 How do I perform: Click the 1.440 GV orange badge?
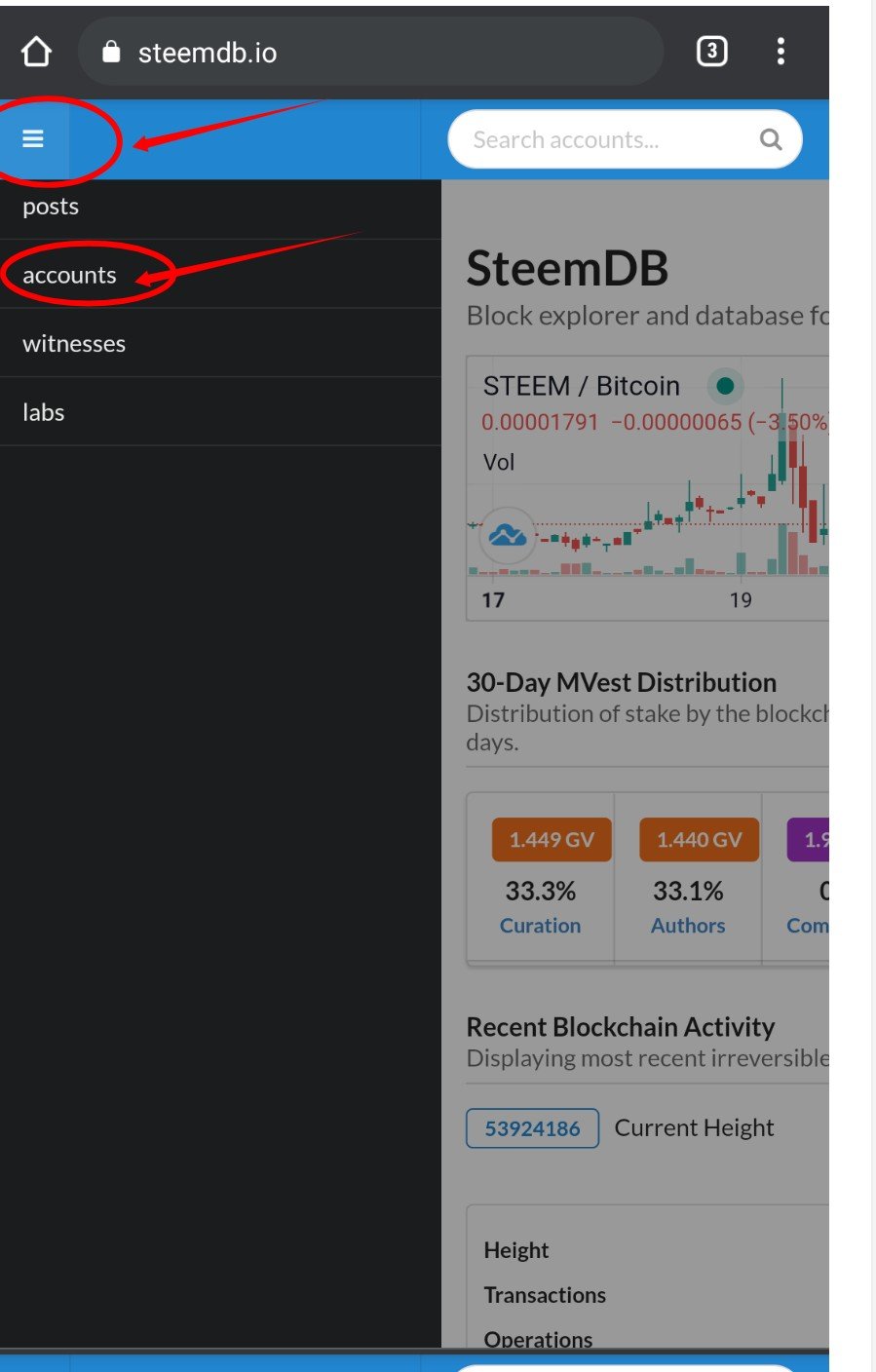point(699,840)
